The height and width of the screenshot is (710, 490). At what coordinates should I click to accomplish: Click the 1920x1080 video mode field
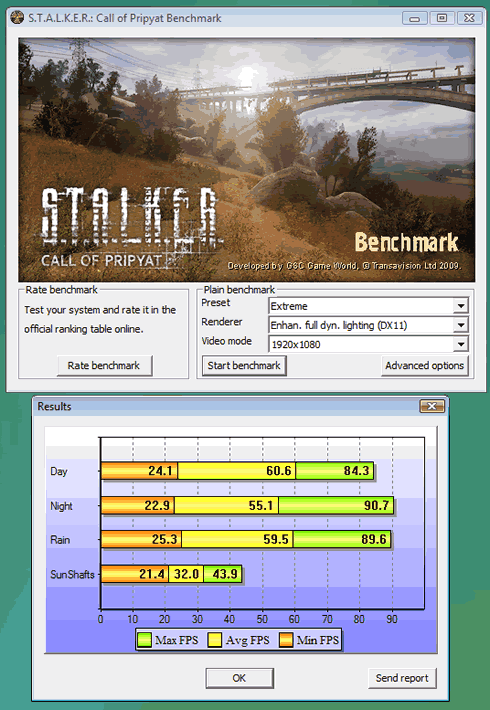click(x=361, y=345)
